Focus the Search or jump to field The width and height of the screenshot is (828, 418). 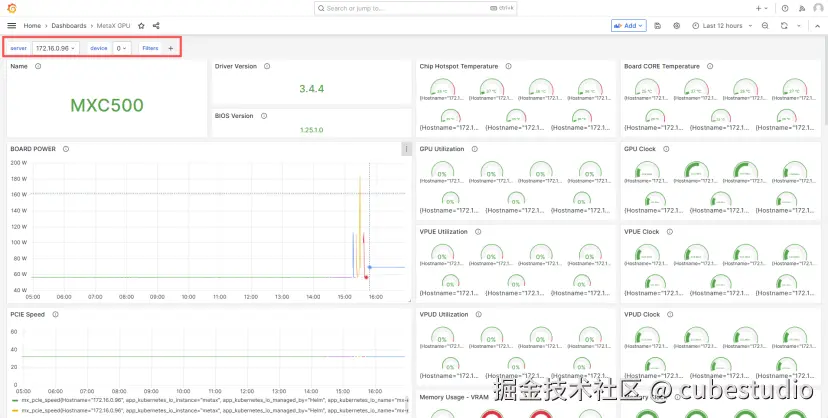point(416,8)
